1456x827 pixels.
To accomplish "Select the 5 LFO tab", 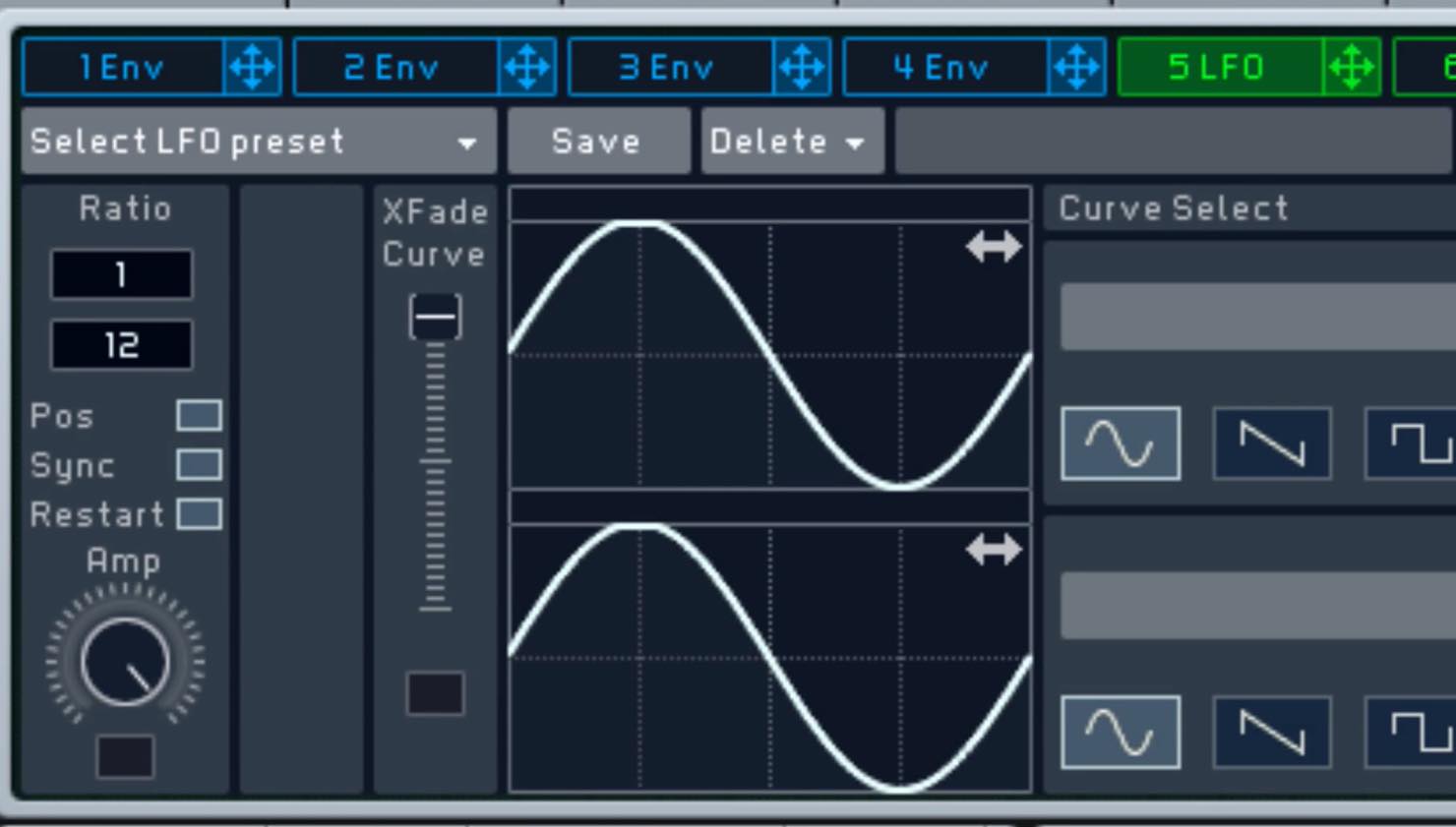I will [1220, 68].
